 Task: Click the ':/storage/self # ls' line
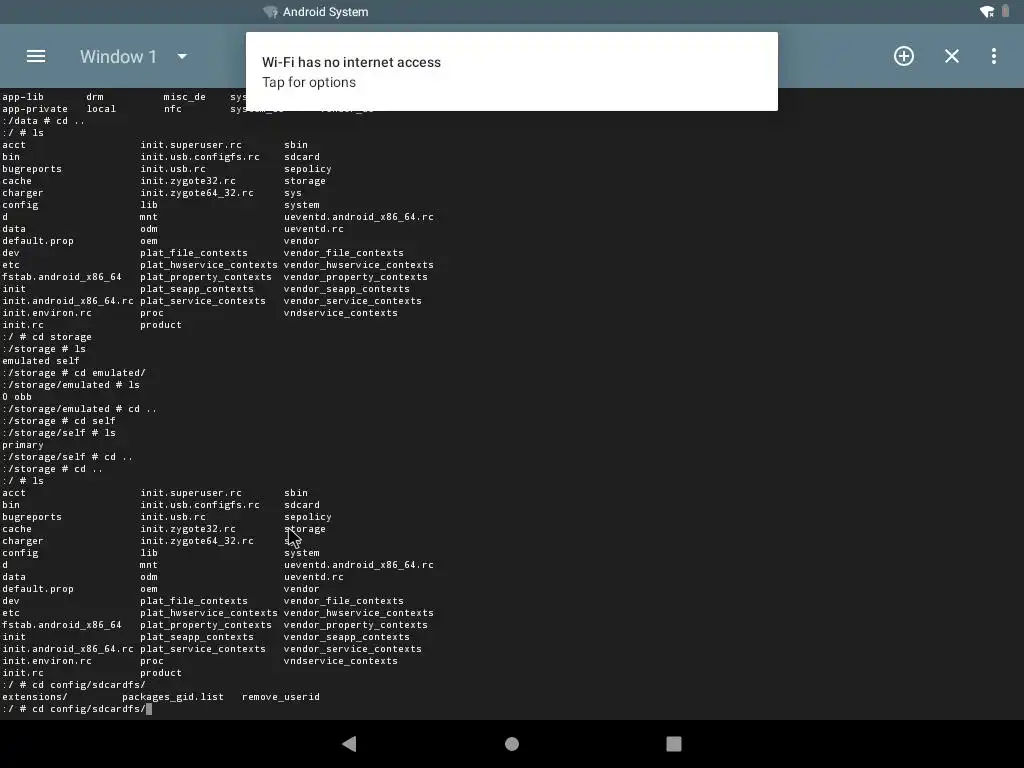click(x=59, y=433)
